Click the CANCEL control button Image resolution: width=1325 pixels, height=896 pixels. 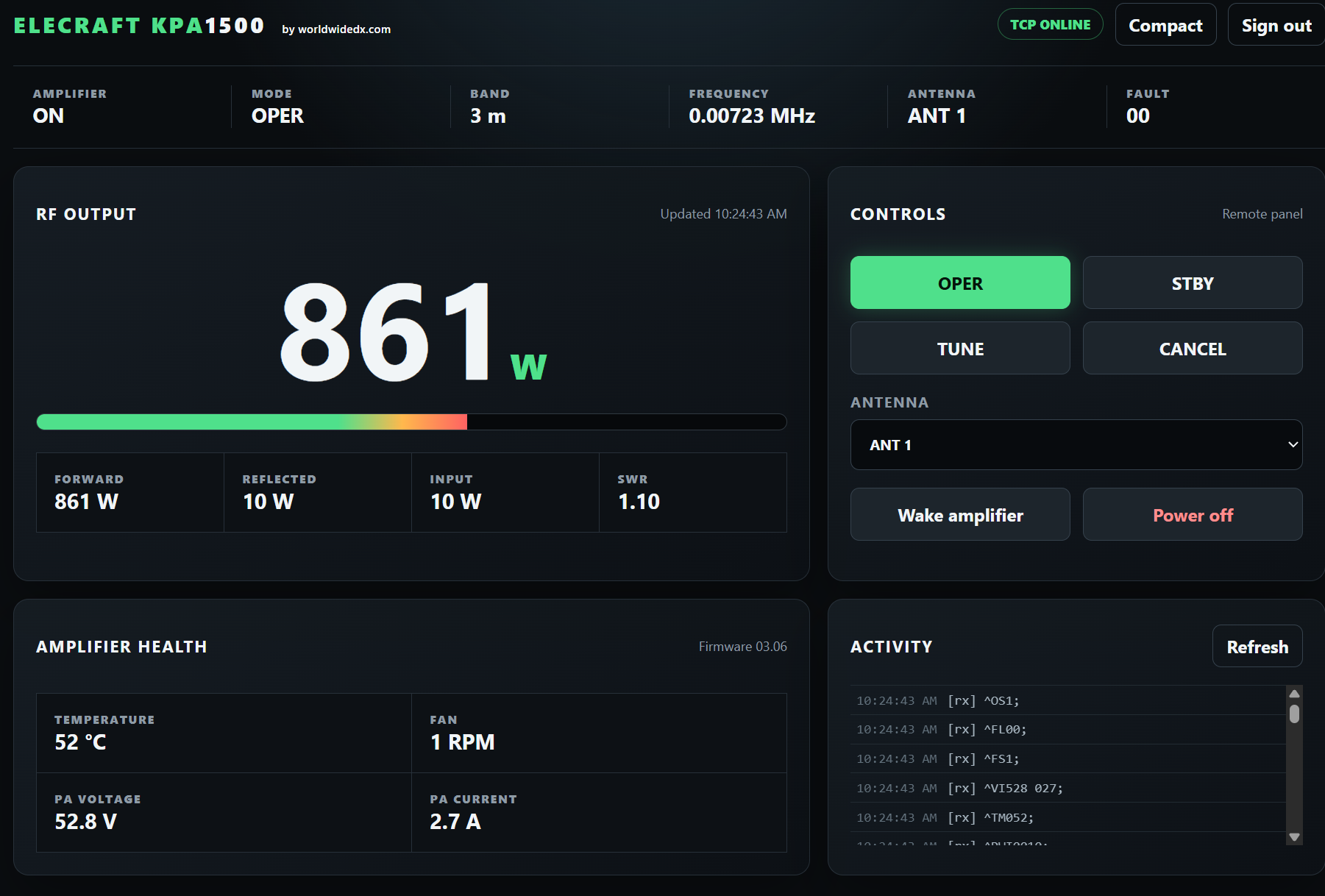click(1193, 348)
